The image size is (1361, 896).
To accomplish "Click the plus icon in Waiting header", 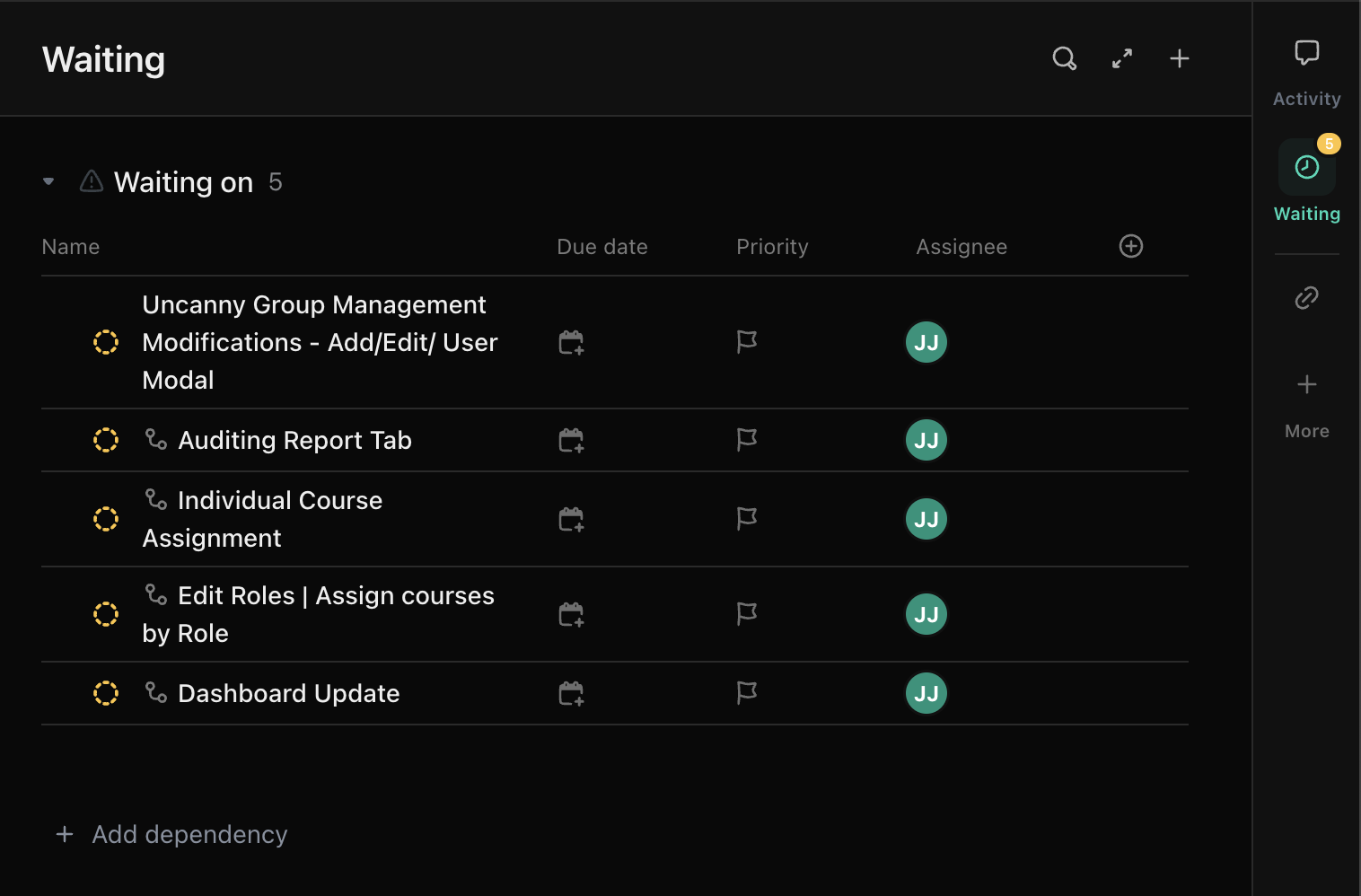I will tap(1180, 59).
